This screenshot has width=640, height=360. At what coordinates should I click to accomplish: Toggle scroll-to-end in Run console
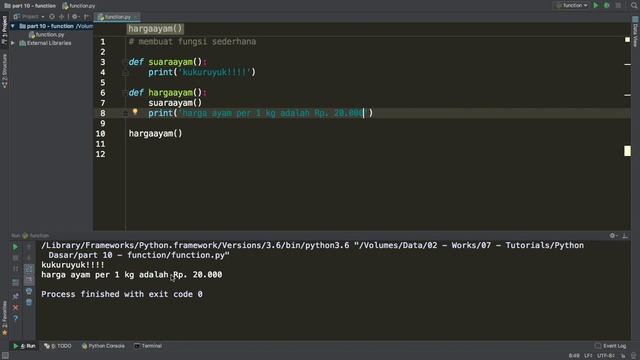29,280
